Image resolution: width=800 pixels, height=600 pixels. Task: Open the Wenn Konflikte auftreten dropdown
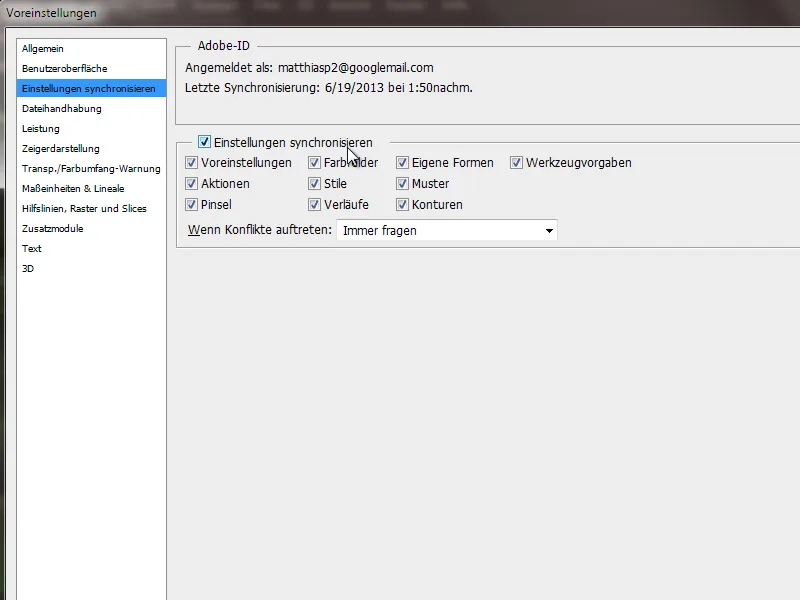click(447, 230)
